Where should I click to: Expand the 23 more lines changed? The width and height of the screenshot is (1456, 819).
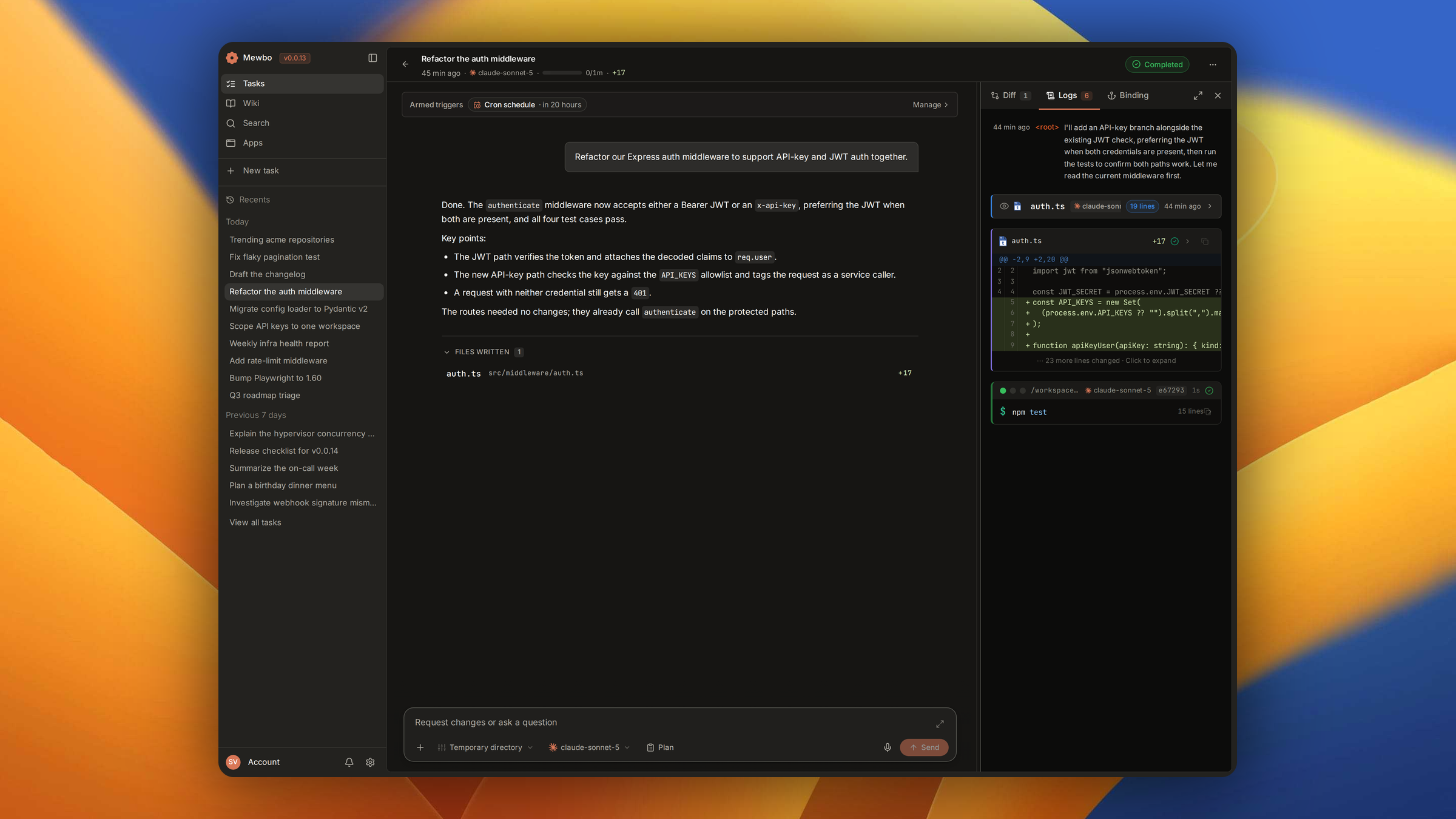tap(1107, 360)
